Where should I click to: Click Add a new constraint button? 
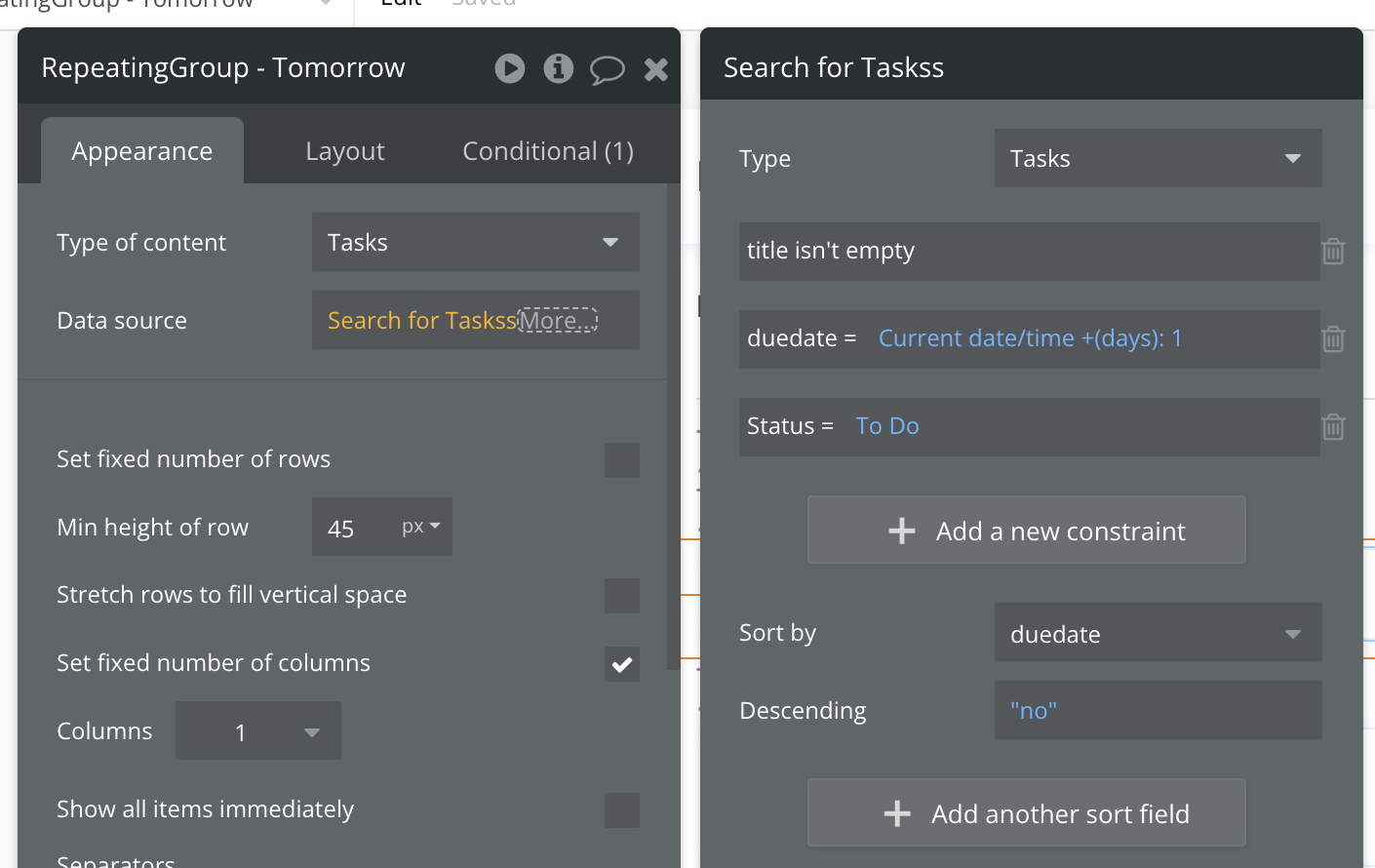(1026, 531)
